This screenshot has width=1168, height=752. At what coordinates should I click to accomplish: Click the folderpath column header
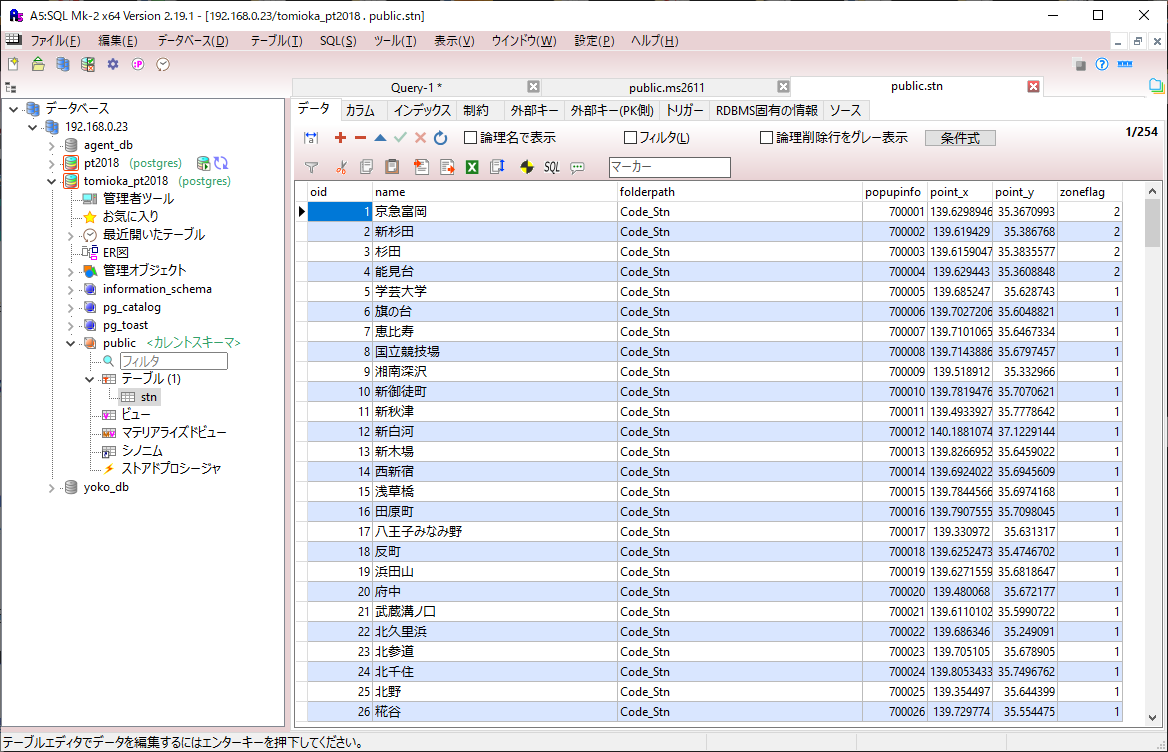(740, 191)
